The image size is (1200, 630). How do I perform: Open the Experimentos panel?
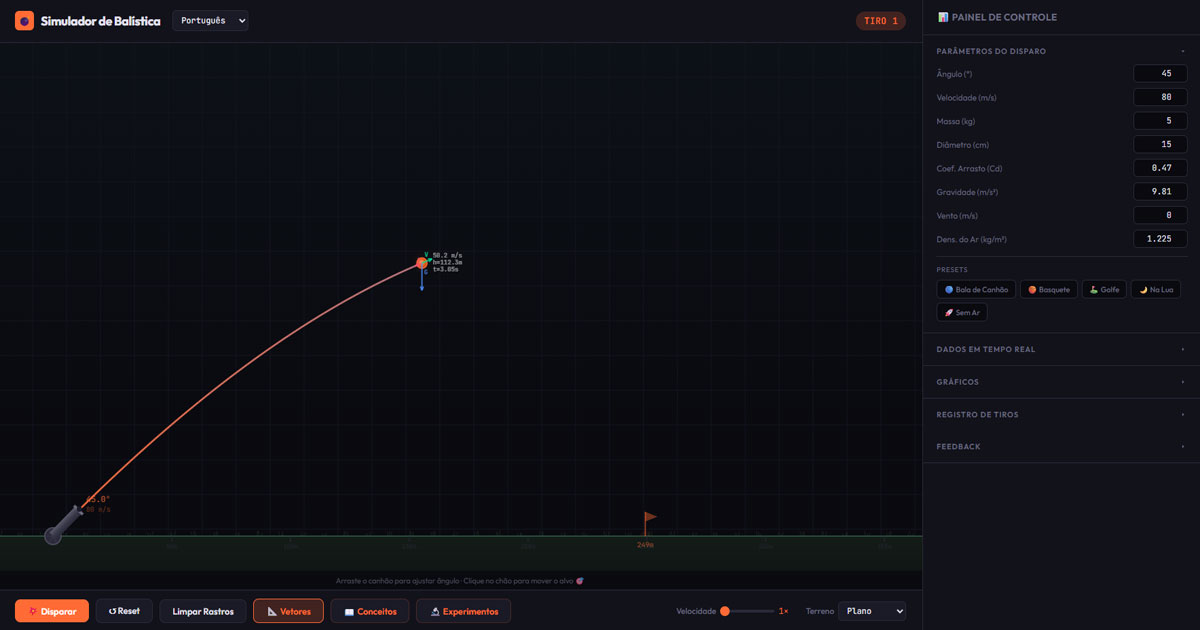tap(463, 611)
